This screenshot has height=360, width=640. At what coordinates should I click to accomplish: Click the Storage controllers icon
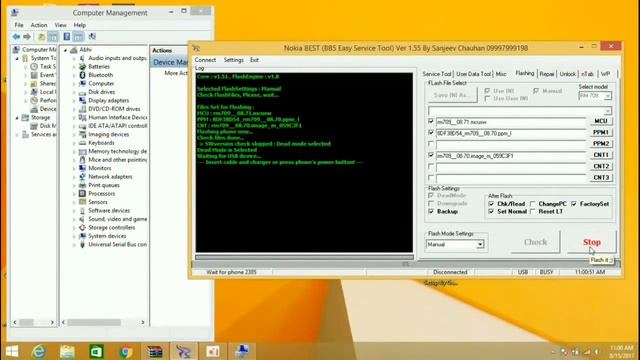coord(82,228)
